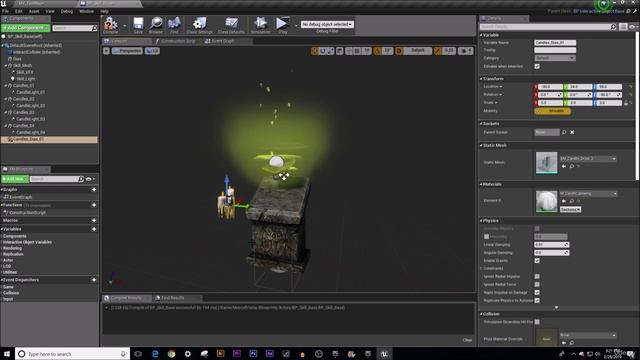The image size is (640, 360).
Task: Browse to Static Mesh asset magnifier icon
Action: [571, 167]
